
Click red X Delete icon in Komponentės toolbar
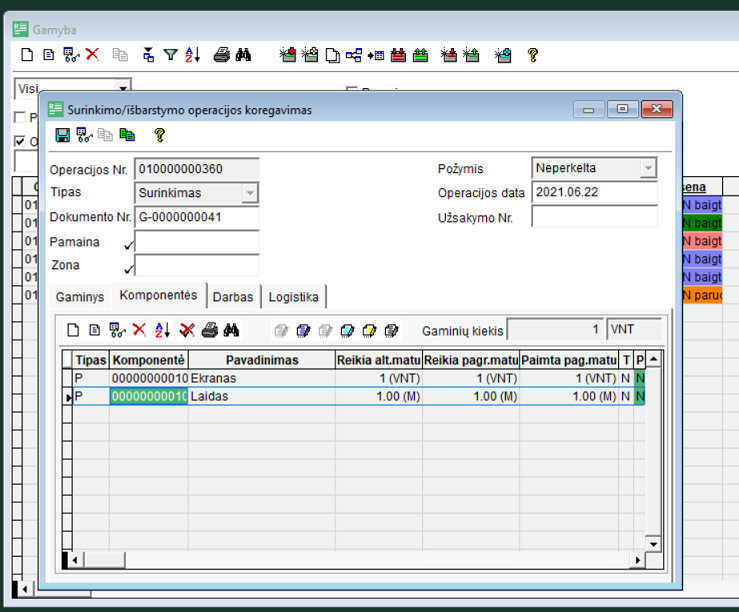pos(139,330)
